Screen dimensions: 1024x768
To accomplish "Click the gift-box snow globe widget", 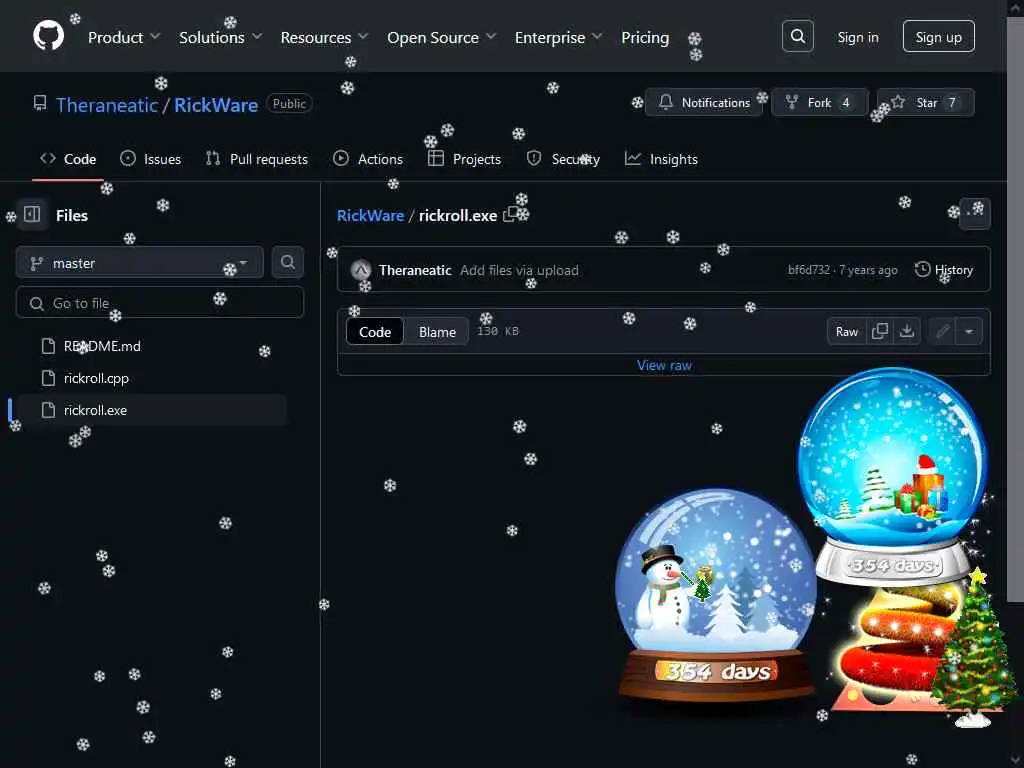I will click(x=892, y=475).
